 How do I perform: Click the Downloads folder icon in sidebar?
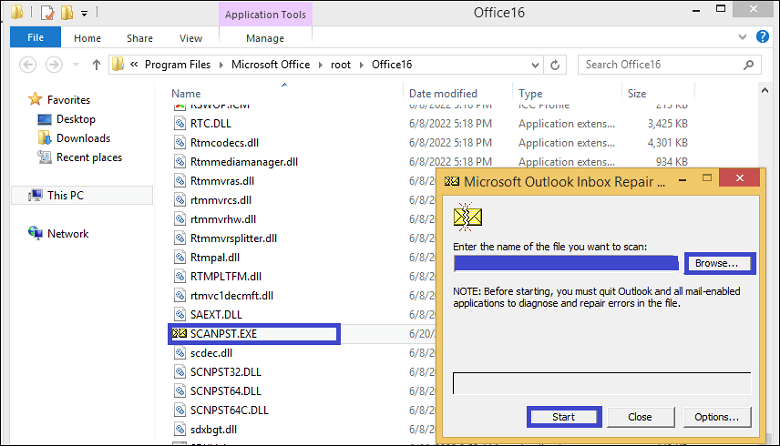click(44, 138)
